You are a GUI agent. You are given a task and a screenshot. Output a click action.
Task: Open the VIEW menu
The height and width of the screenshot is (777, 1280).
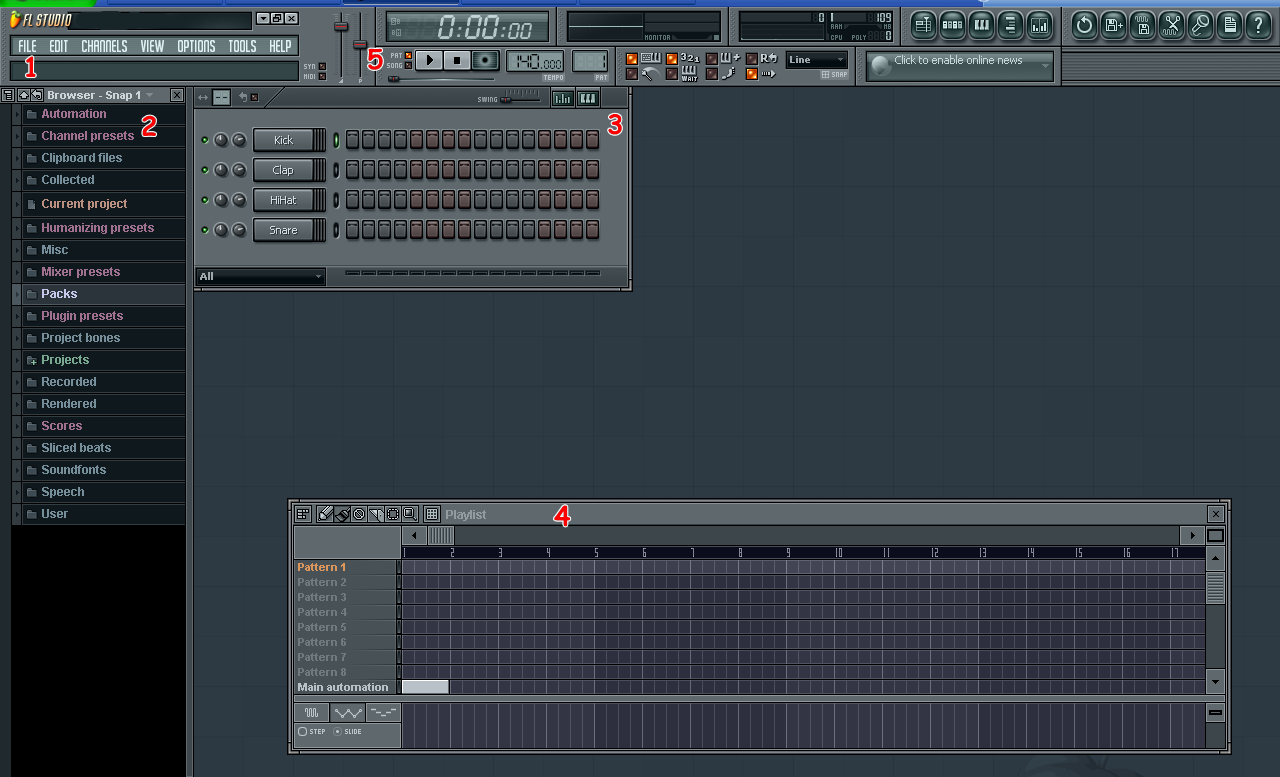click(x=152, y=46)
